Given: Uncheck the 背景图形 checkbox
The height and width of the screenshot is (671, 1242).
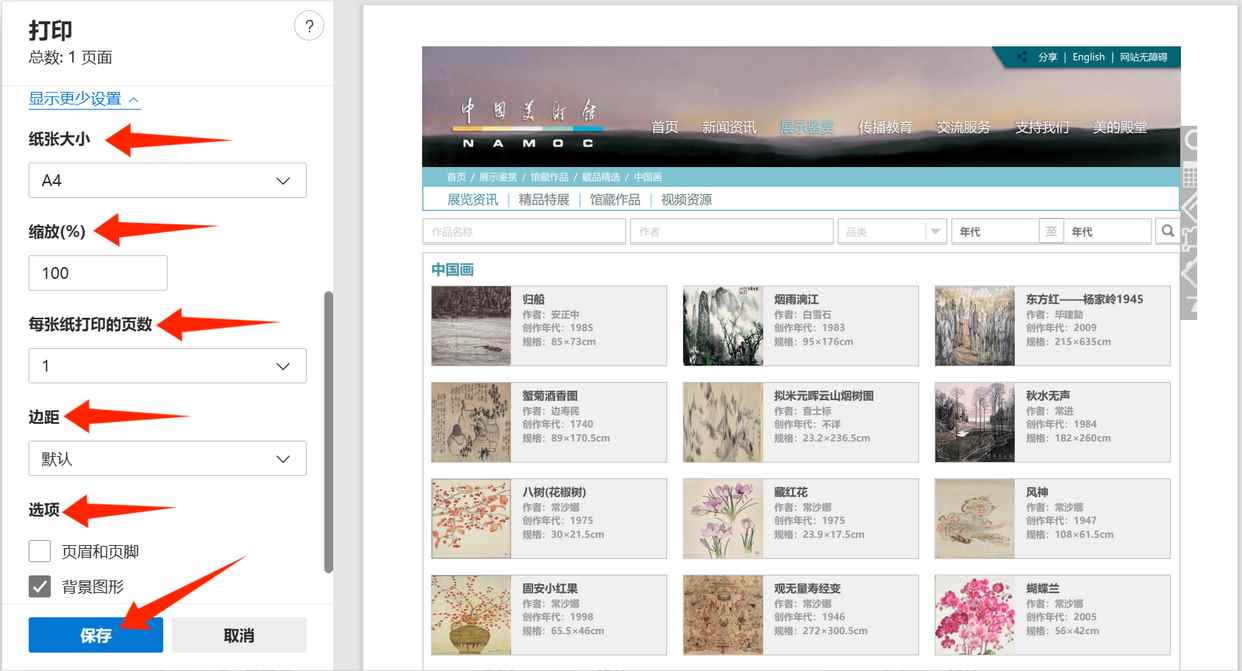Looking at the screenshot, I should [40, 586].
